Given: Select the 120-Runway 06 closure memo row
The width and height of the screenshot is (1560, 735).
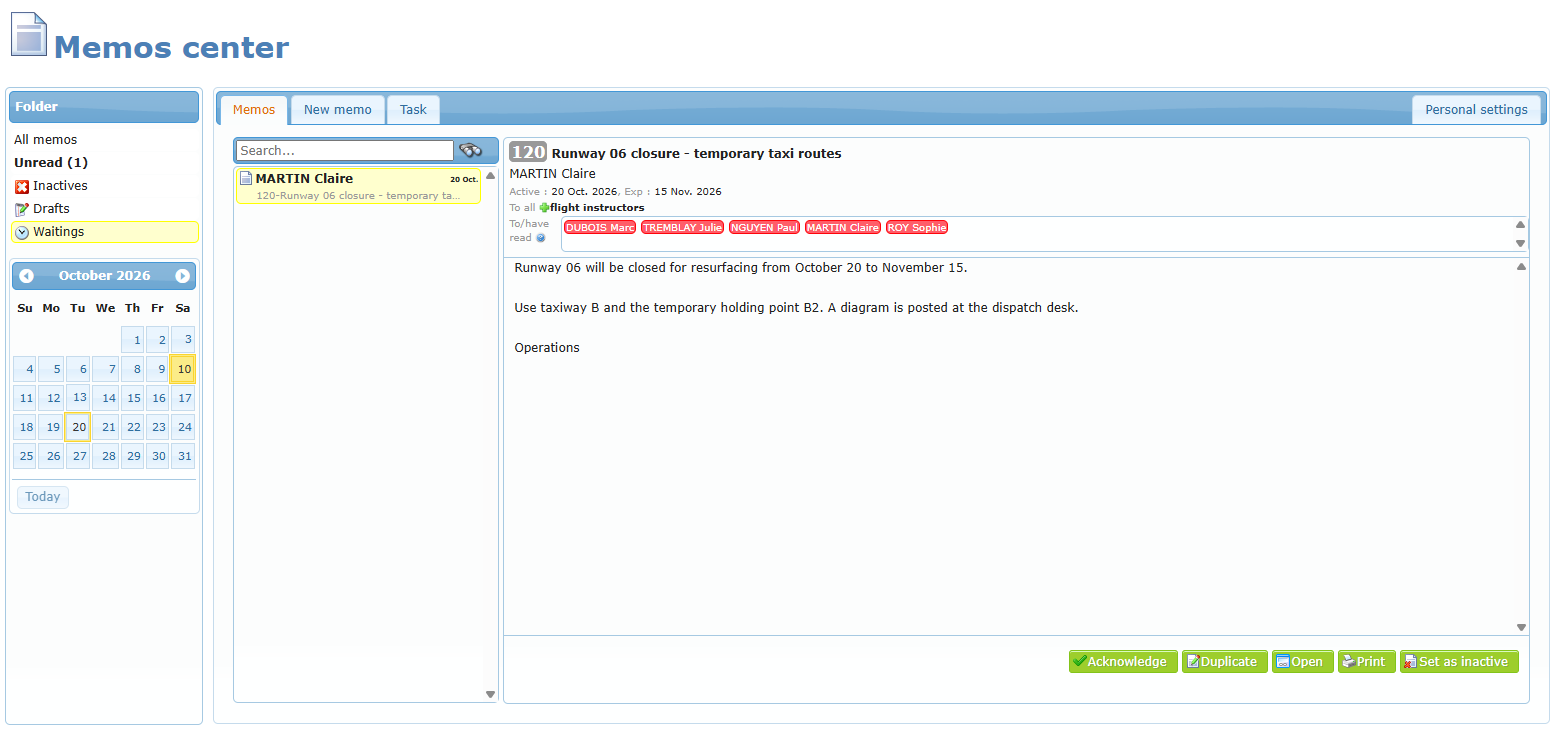Looking at the screenshot, I should point(359,186).
